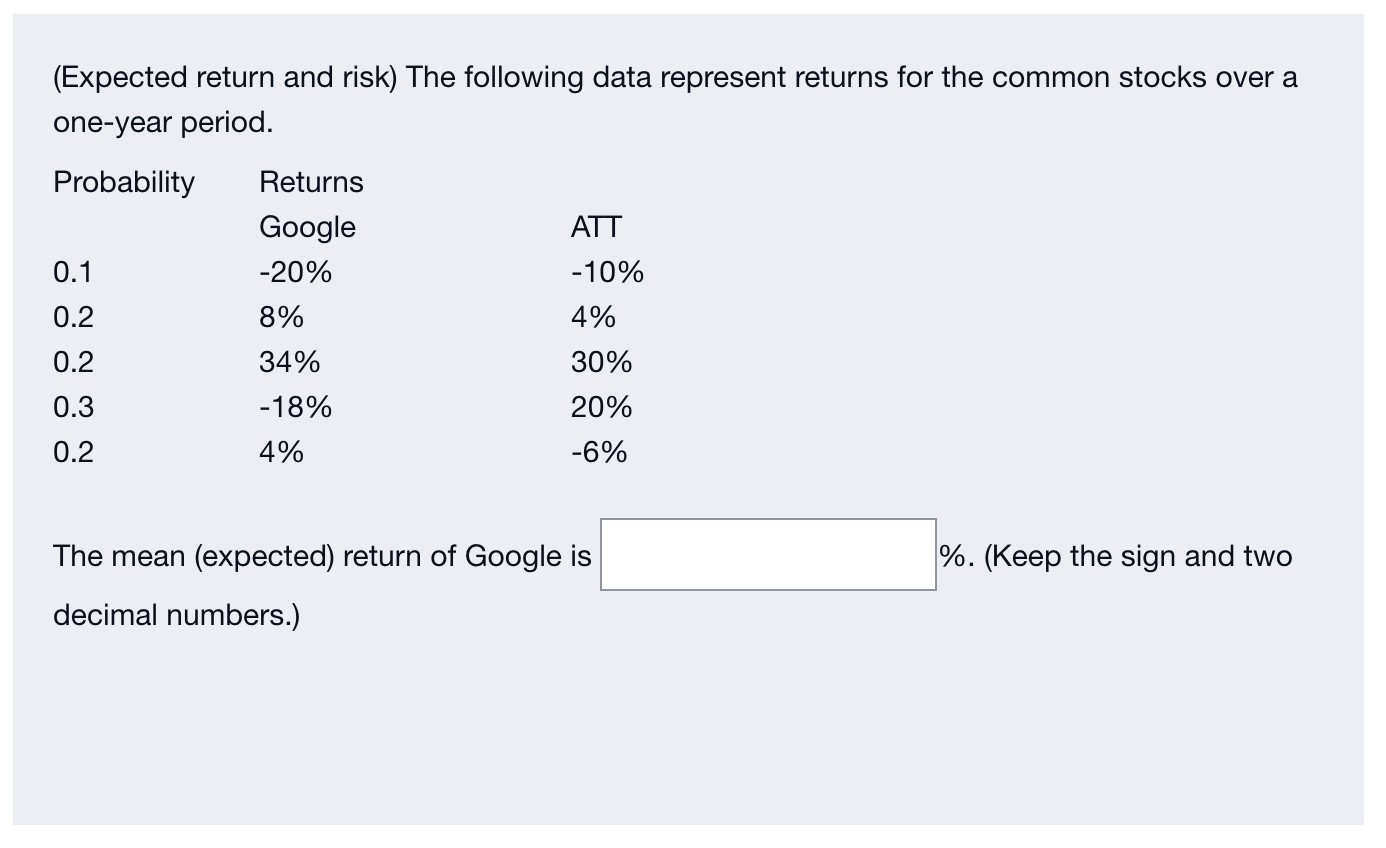1386x848 pixels.
Task: Select the 'decimal numbers' instruction text
Action: point(175,614)
